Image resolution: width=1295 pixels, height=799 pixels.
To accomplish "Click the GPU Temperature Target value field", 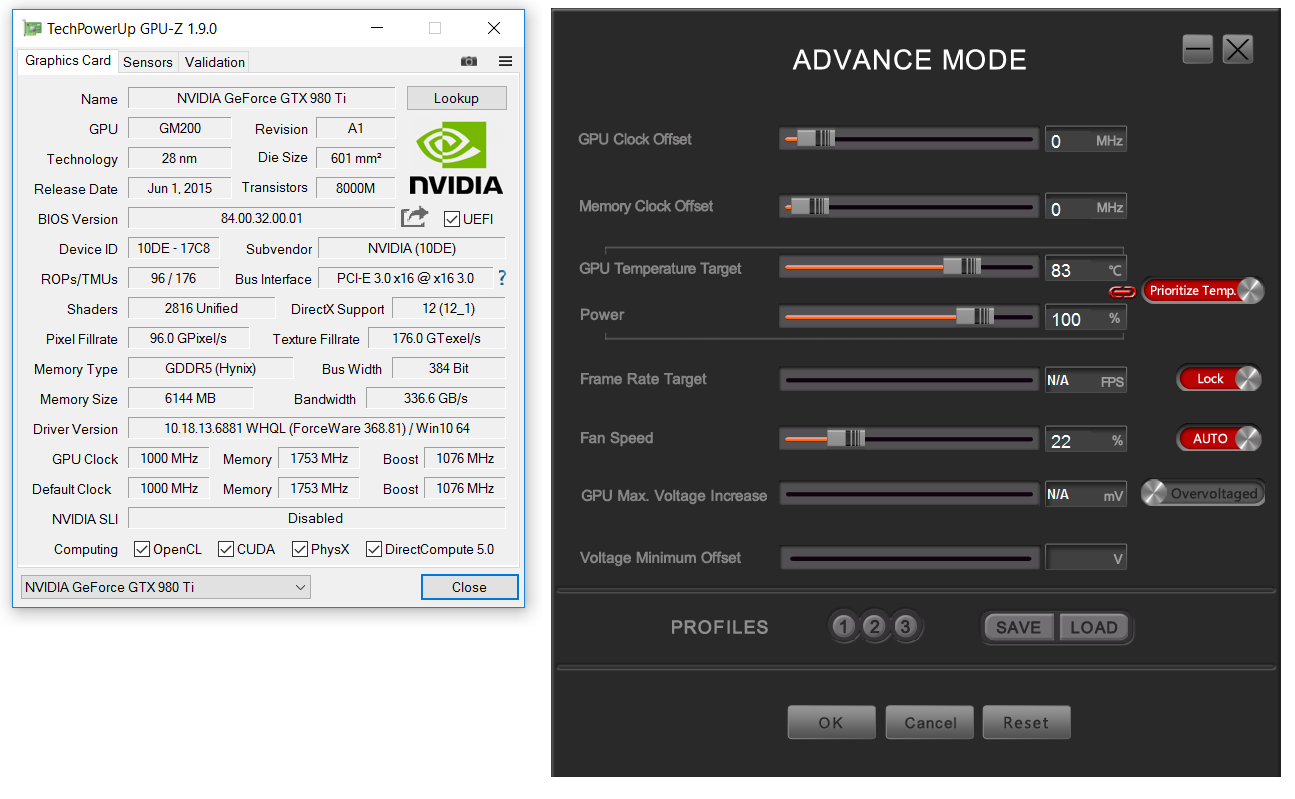I will [x=1086, y=269].
